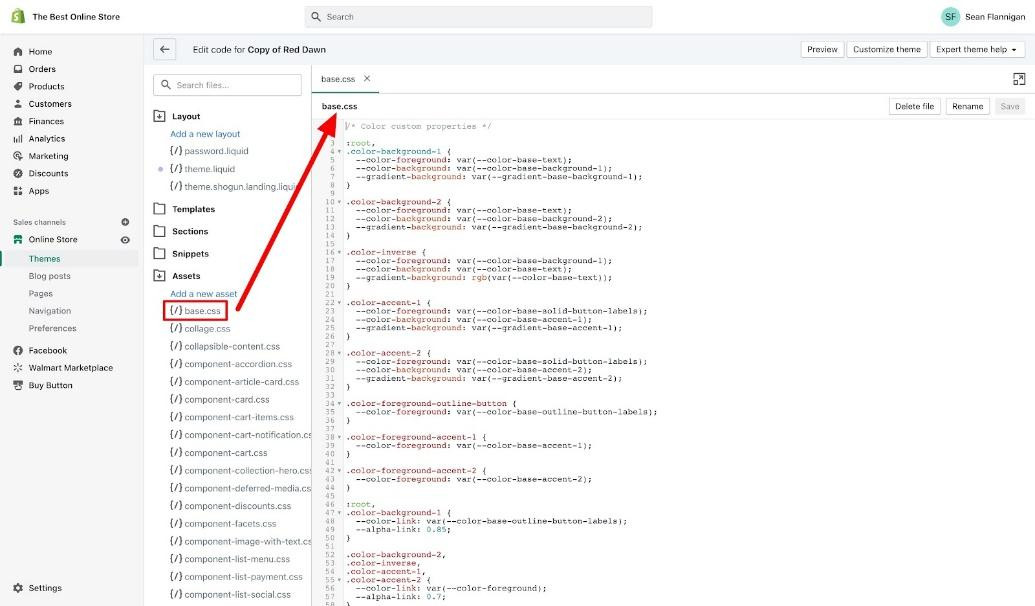Select the Buy Button channel icon
The height and width of the screenshot is (606, 1035).
point(16,384)
